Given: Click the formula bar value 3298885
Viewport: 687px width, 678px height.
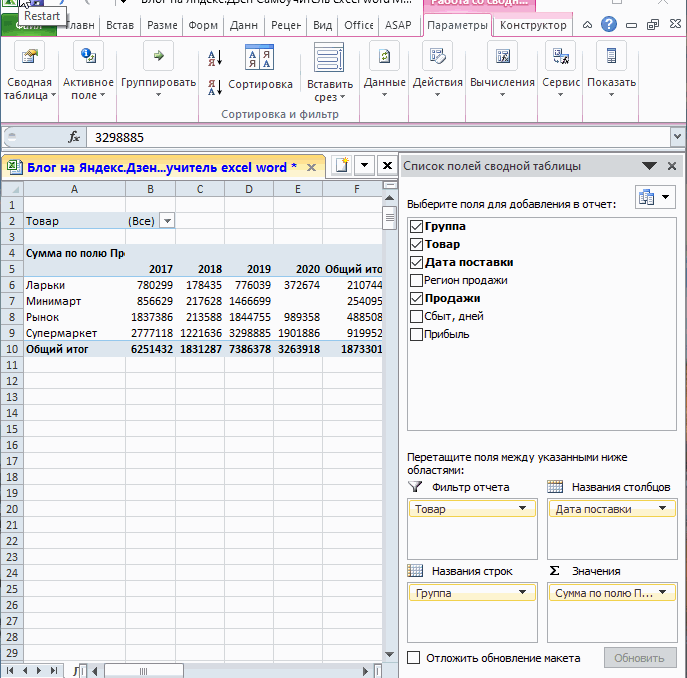Looking at the screenshot, I should click(x=119, y=138).
